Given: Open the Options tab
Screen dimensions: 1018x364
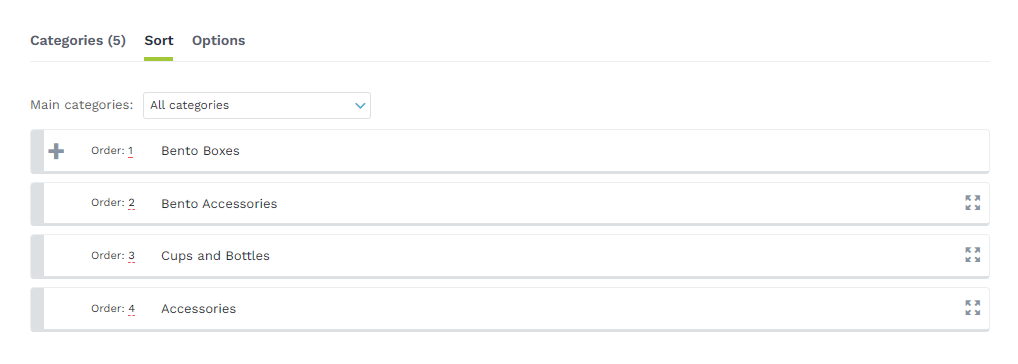Looking at the screenshot, I should coord(218,40).
